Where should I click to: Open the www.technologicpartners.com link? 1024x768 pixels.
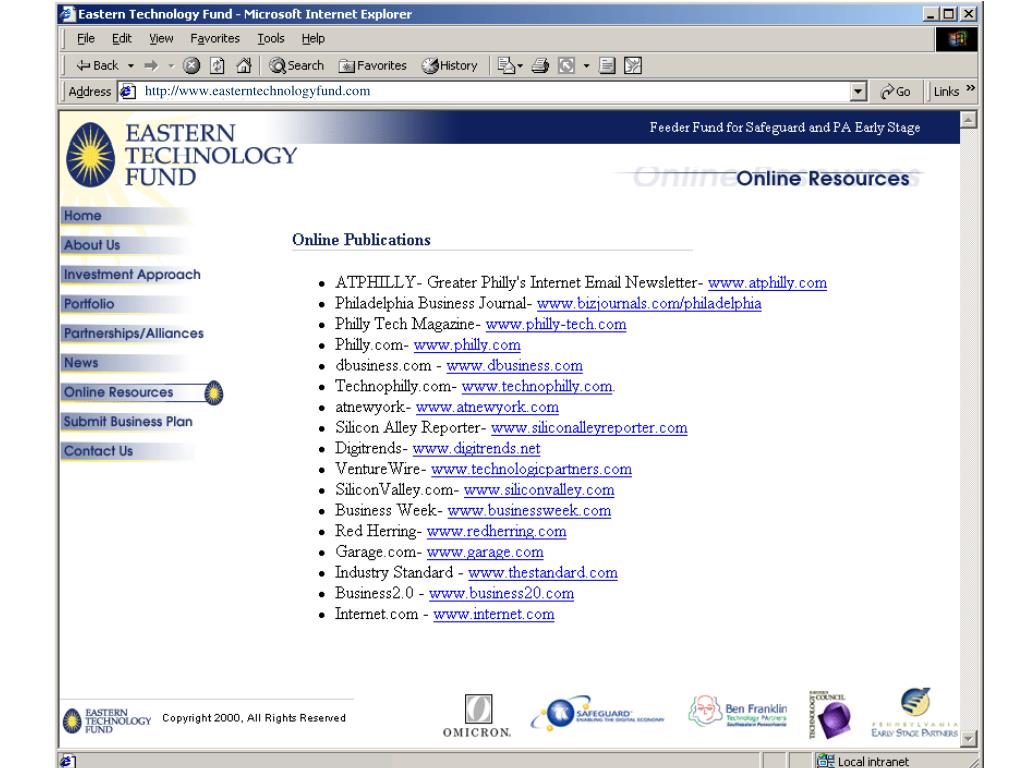[532, 470]
